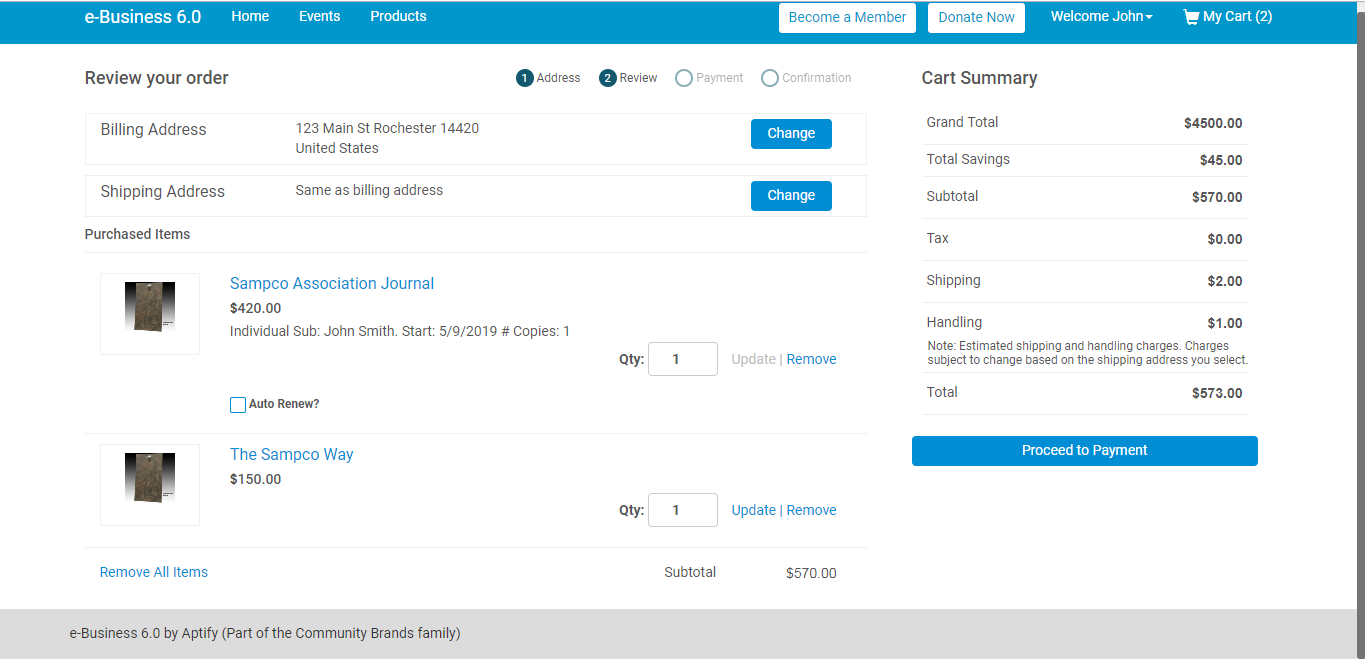This screenshot has width=1365, height=659.
Task: Click The Sampco Way product thumbnail
Action: (149, 485)
